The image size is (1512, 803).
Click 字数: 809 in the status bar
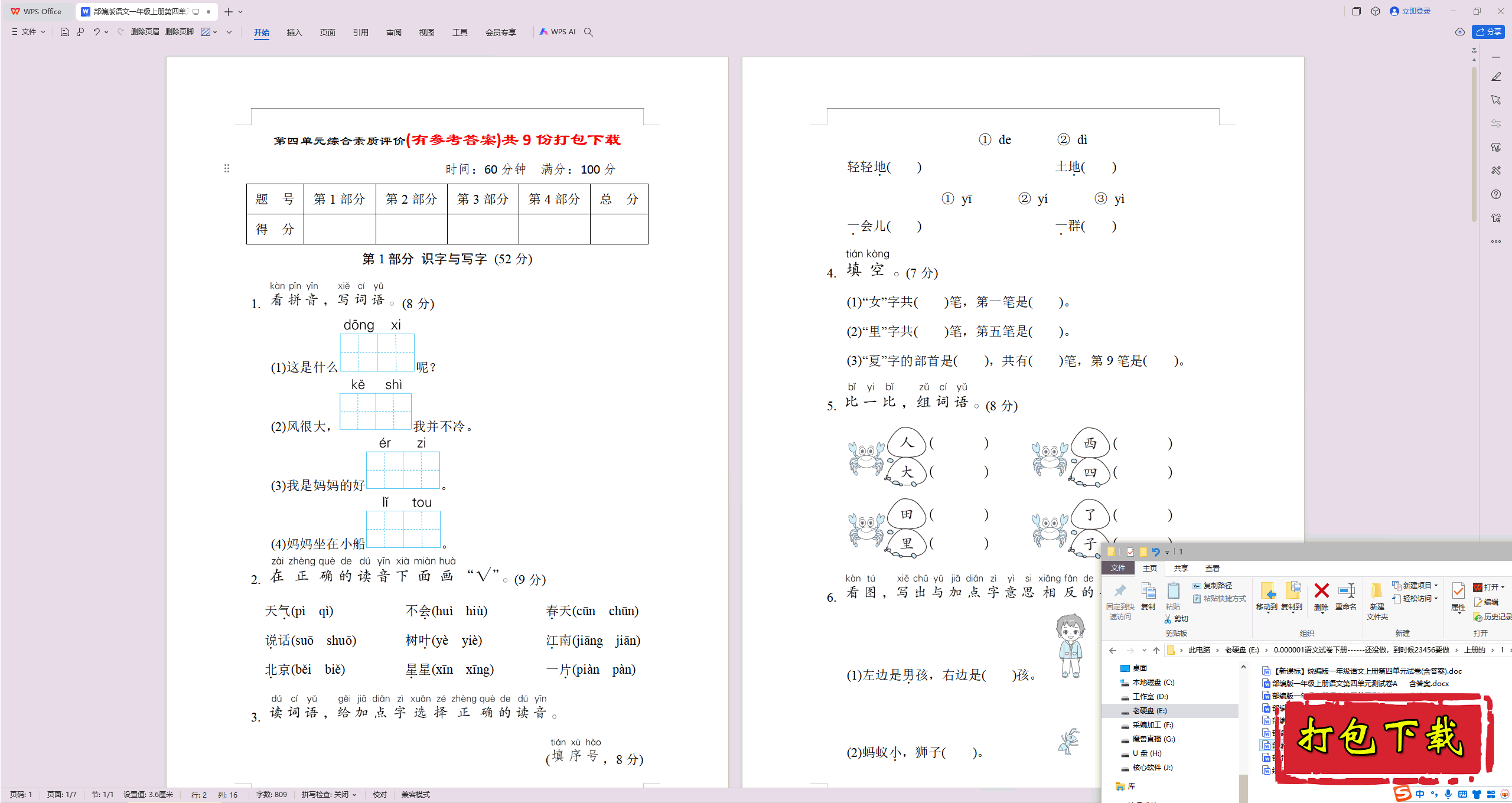click(272, 795)
